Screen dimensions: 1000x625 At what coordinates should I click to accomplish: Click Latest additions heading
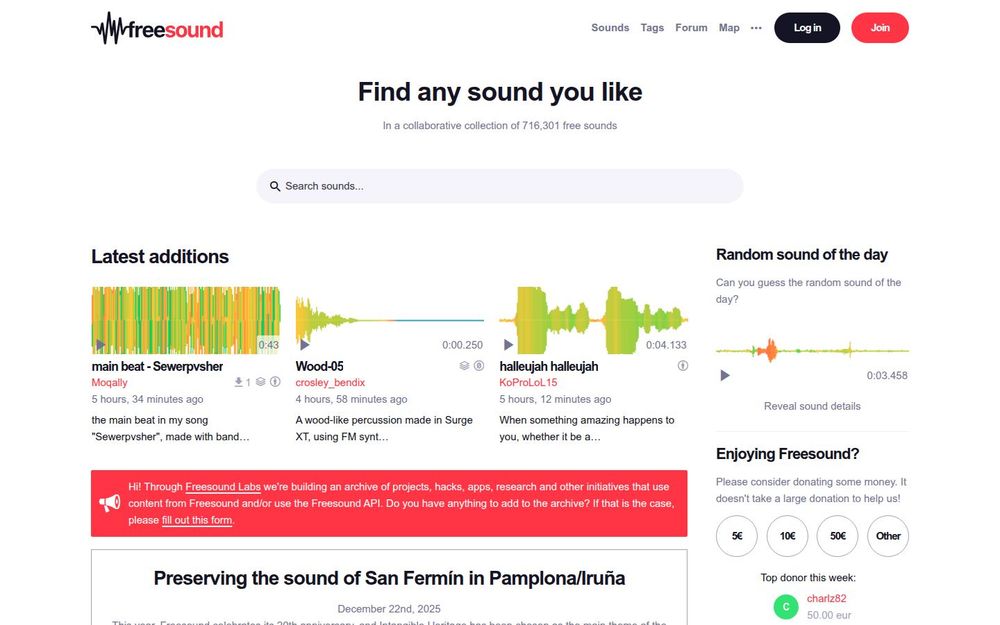click(x=160, y=256)
